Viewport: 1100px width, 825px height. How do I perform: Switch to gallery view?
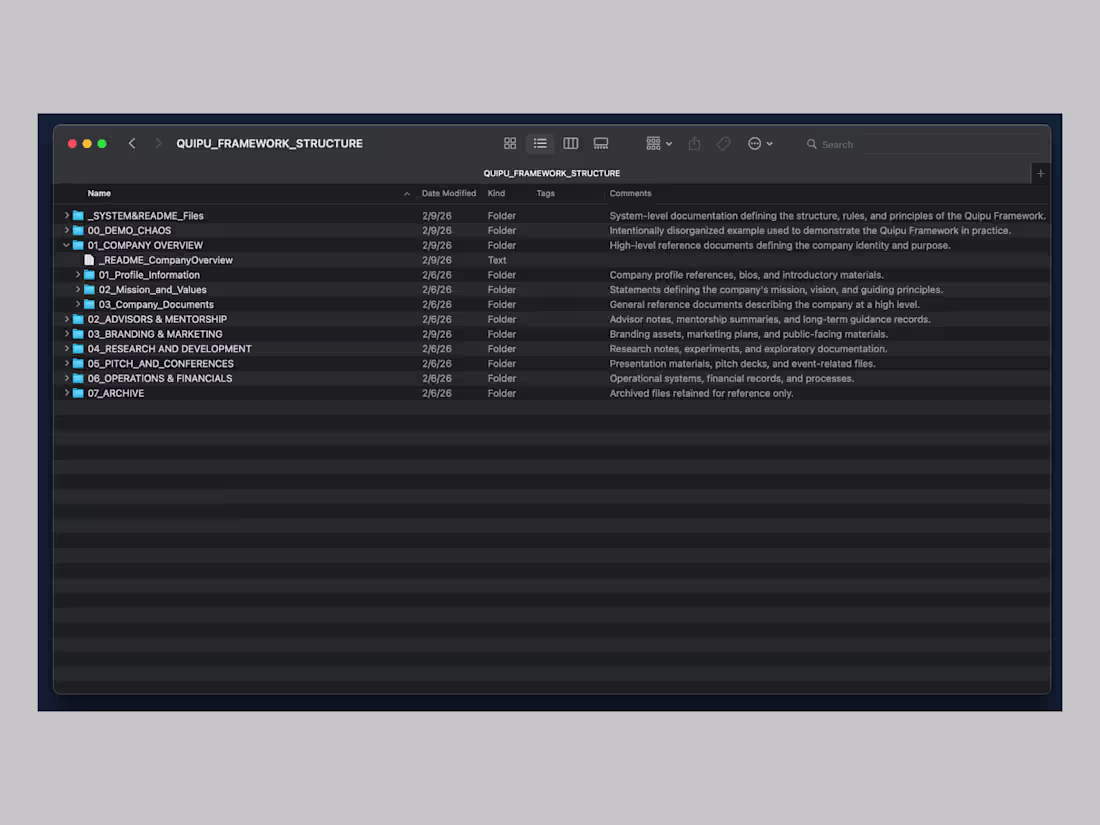601,143
